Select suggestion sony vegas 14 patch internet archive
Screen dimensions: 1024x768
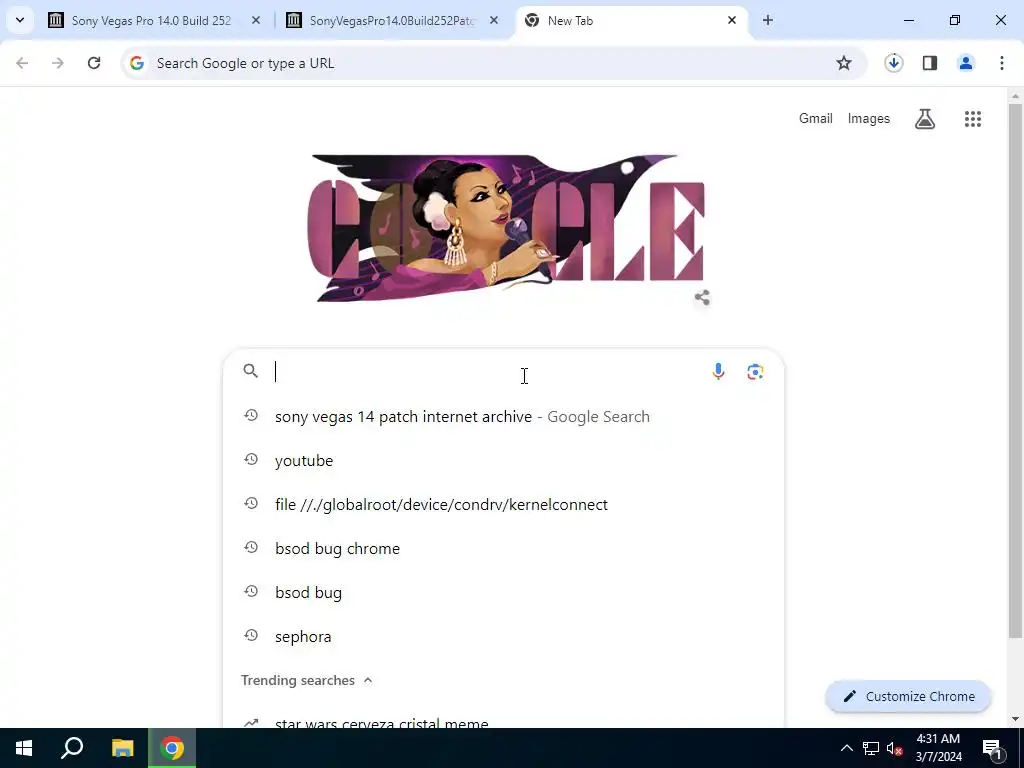pyautogui.click(x=503, y=417)
